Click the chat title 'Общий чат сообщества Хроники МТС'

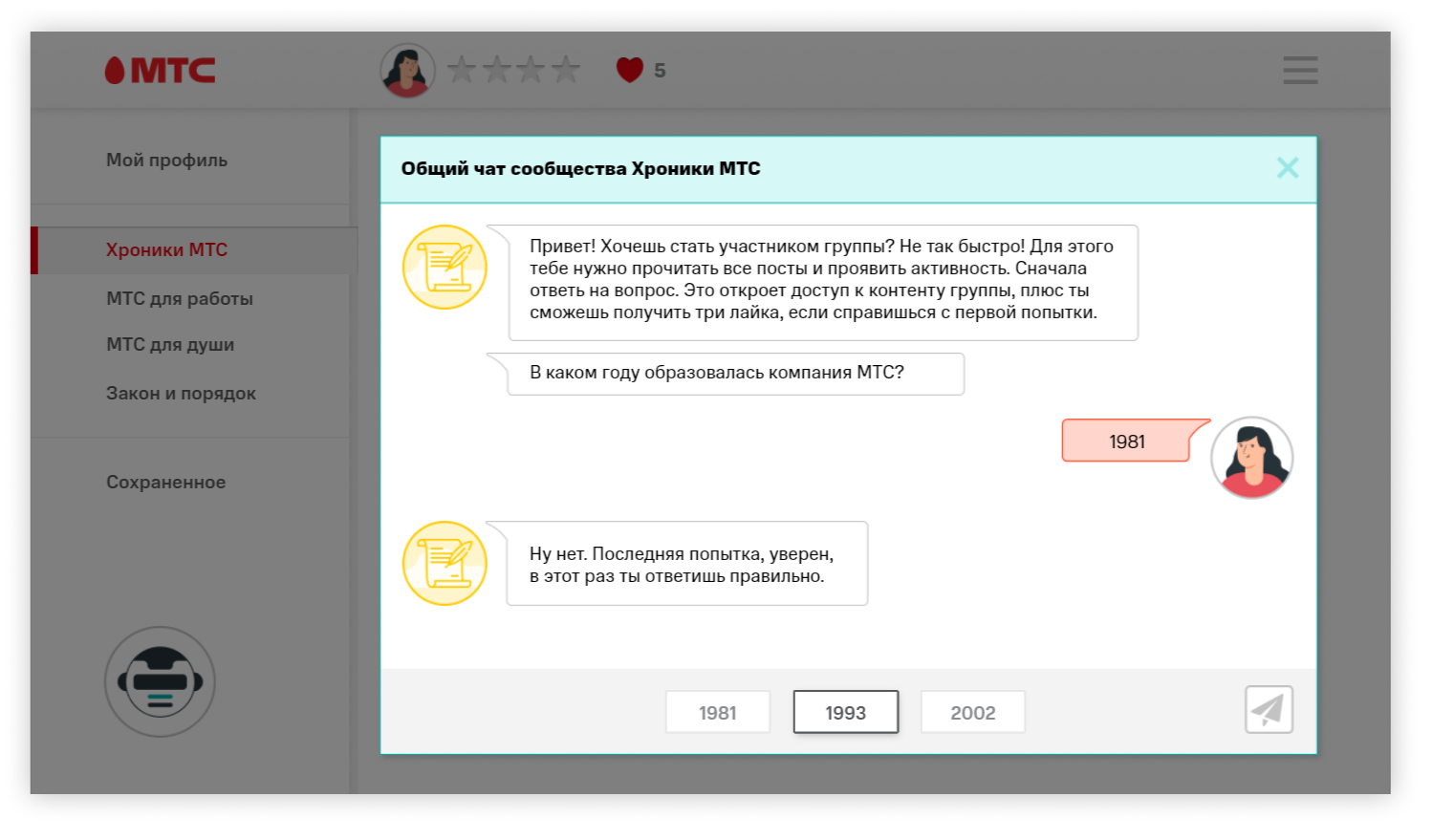click(580, 168)
